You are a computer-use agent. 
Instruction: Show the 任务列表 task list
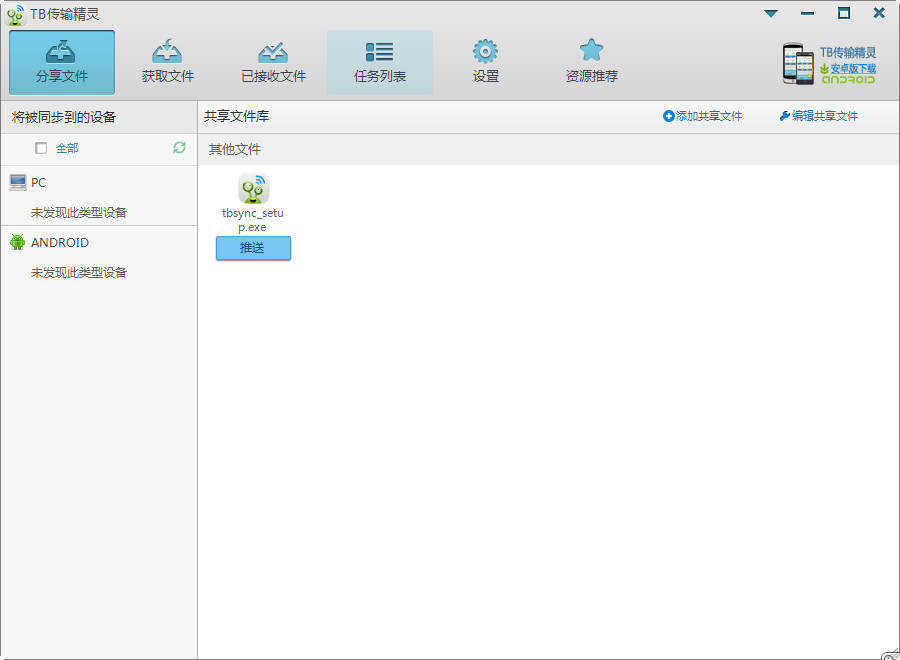pos(380,63)
